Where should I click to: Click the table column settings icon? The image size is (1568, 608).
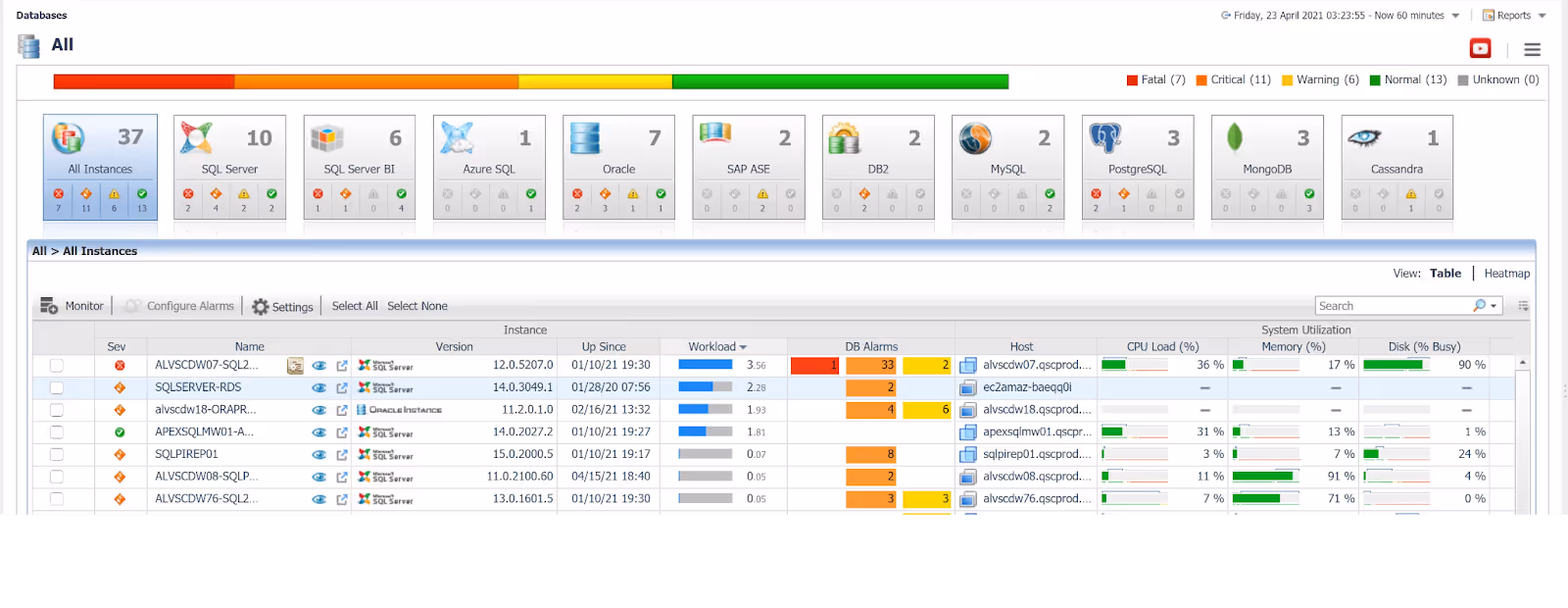pyautogui.click(x=1523, y=306)
